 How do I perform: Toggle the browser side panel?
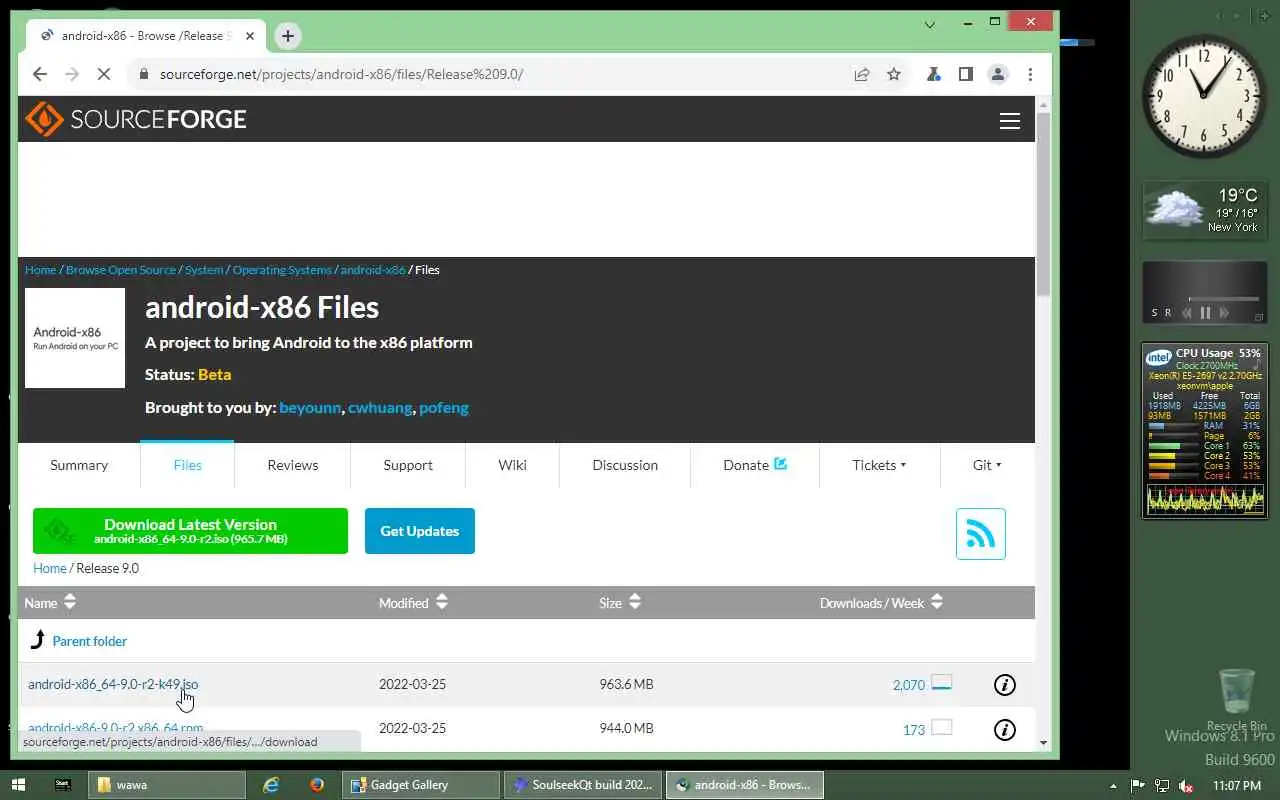[x=966, y=74]
